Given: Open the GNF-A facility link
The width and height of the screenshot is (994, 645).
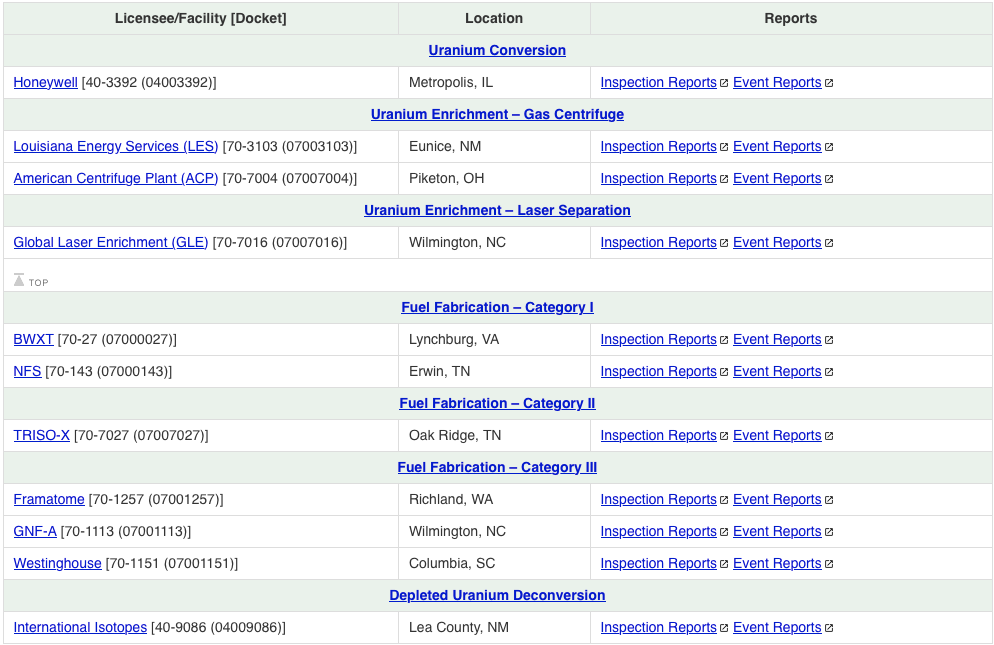Looking at the screenshot, I should [35, 531].
